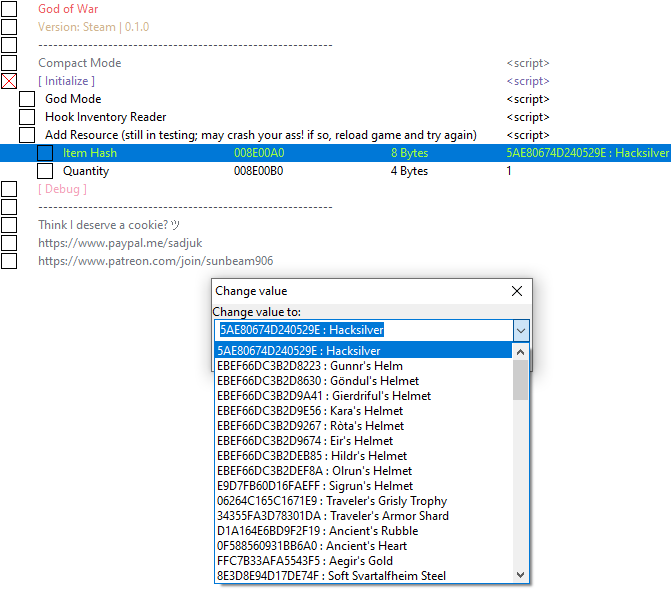
Task: Select Olrun's Helmet entry
Action: point(363,471)
